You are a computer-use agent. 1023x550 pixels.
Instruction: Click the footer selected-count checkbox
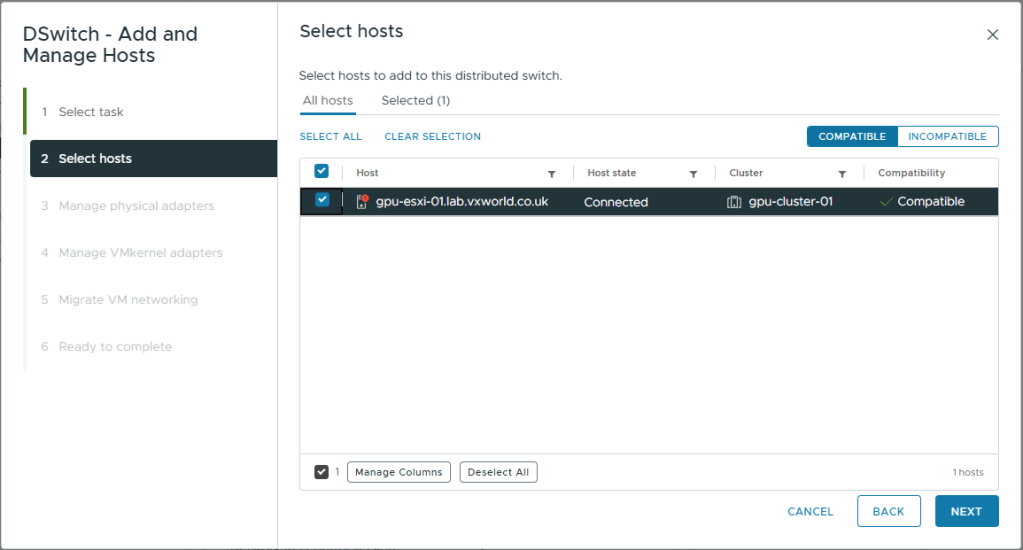[321, 472]
